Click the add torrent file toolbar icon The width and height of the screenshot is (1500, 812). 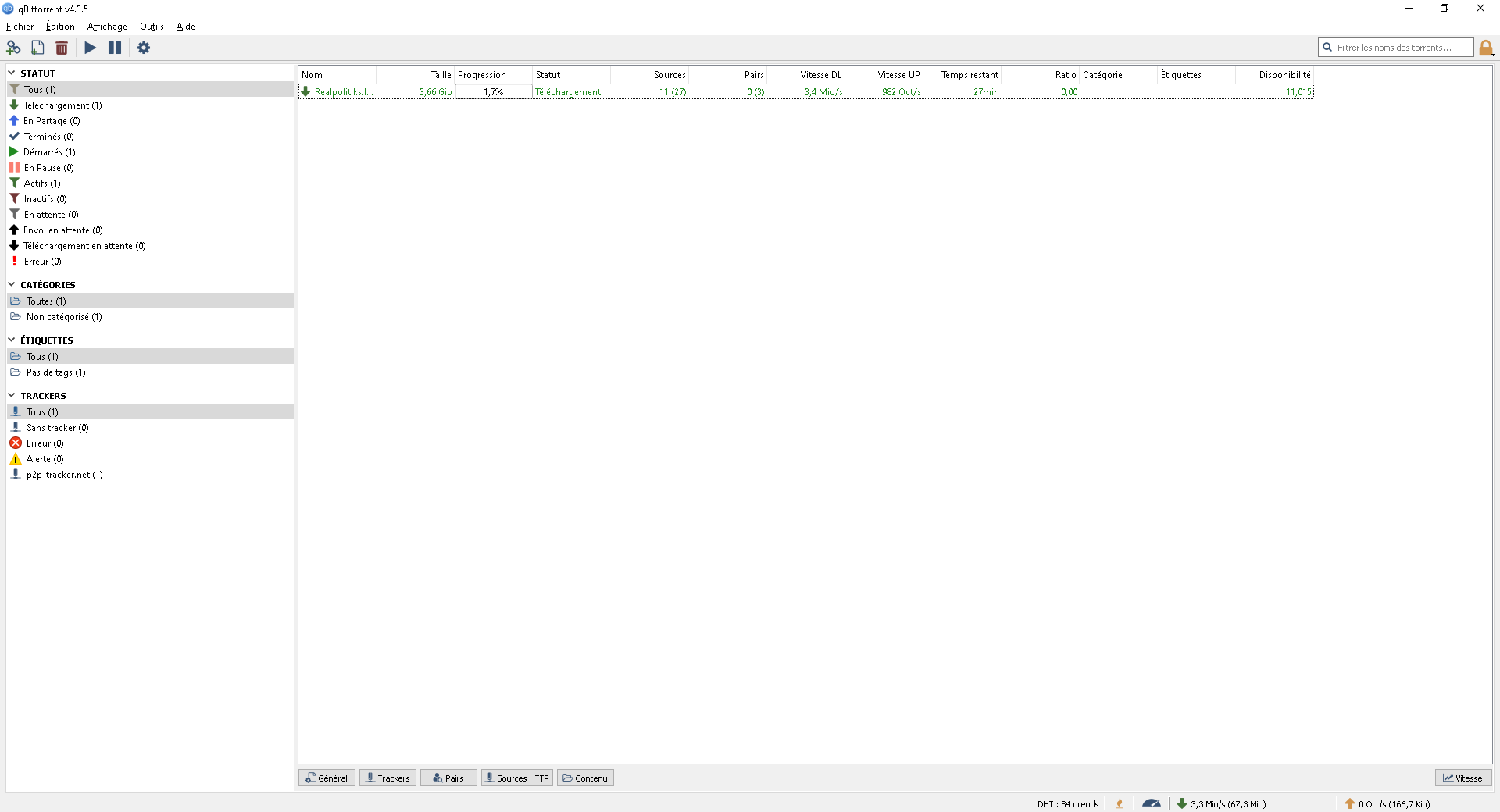(x=37, y=48)
